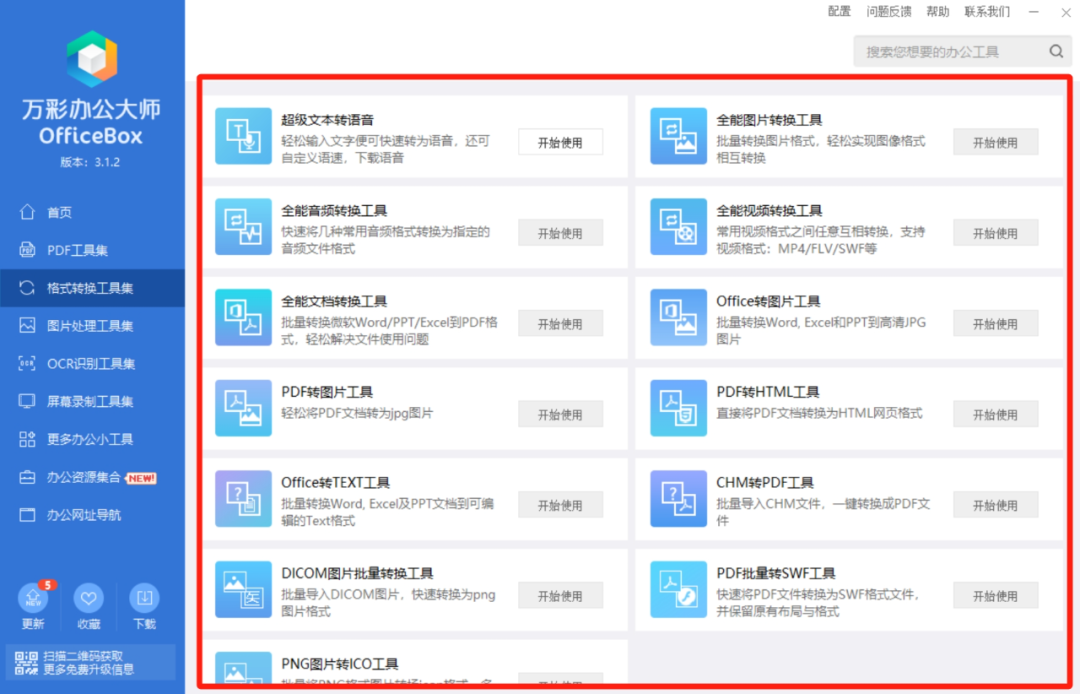This screenshot has width=1080, height=694.
Task: Open the 全能视频转换工具 icon
Action: click(x=679, y=227)
